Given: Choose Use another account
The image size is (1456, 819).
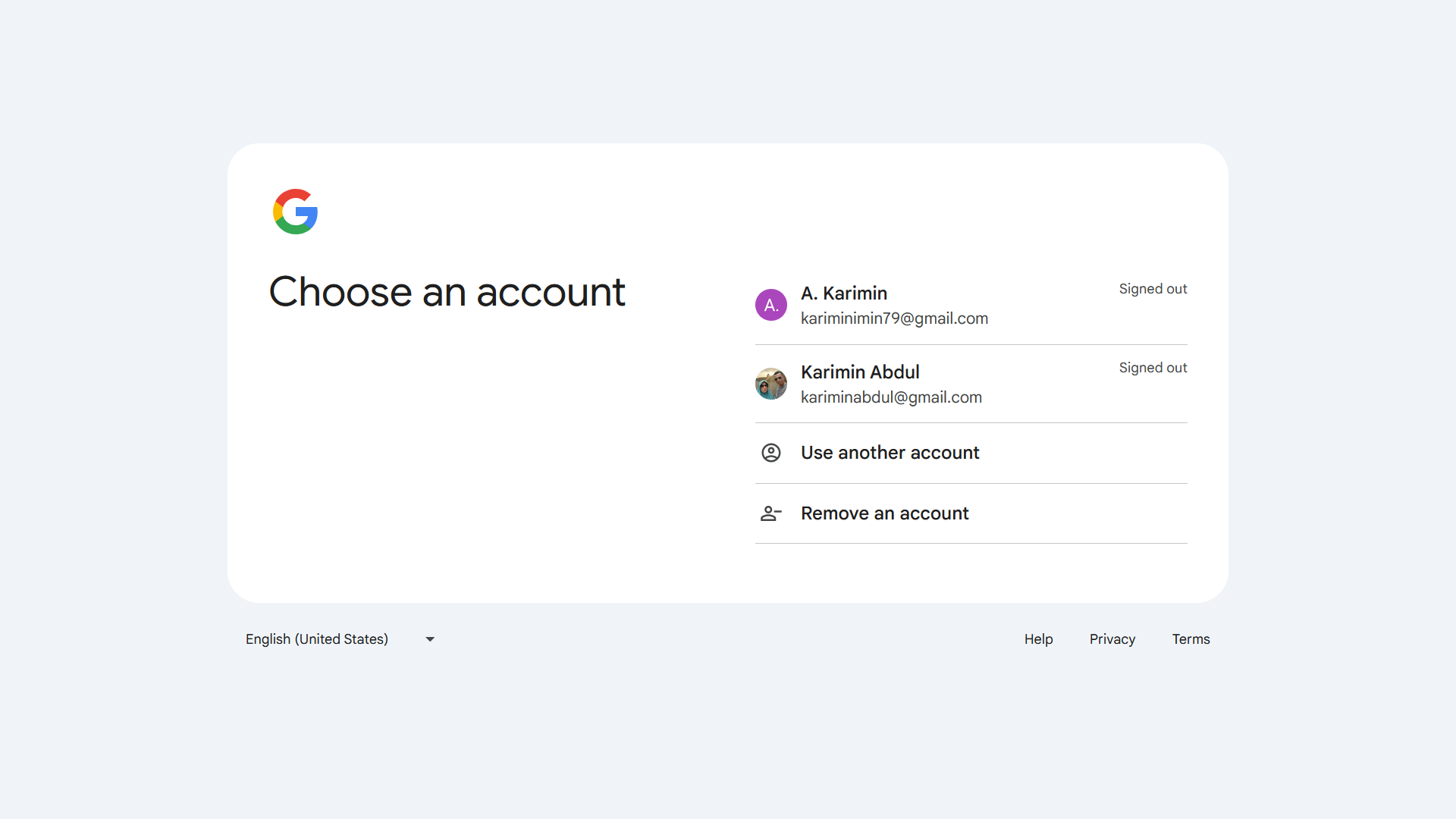Looking at the screenshot, I should point(890,453).
